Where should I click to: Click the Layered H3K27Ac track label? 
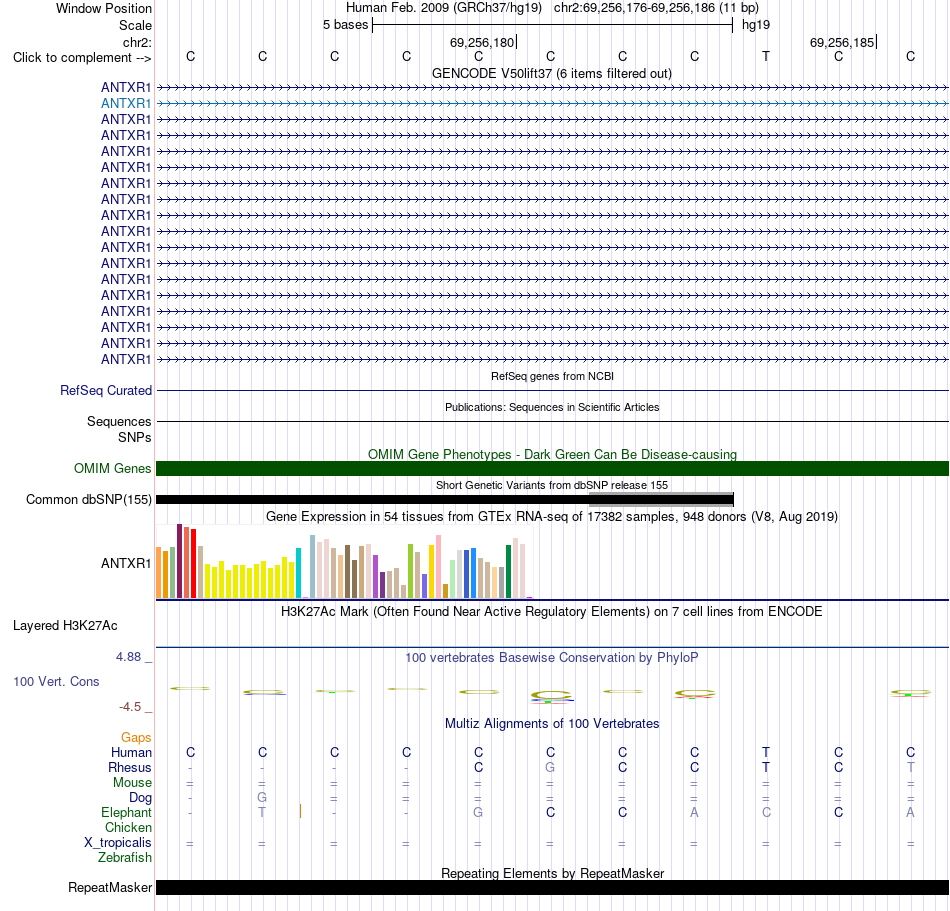[x=65, y=626]
